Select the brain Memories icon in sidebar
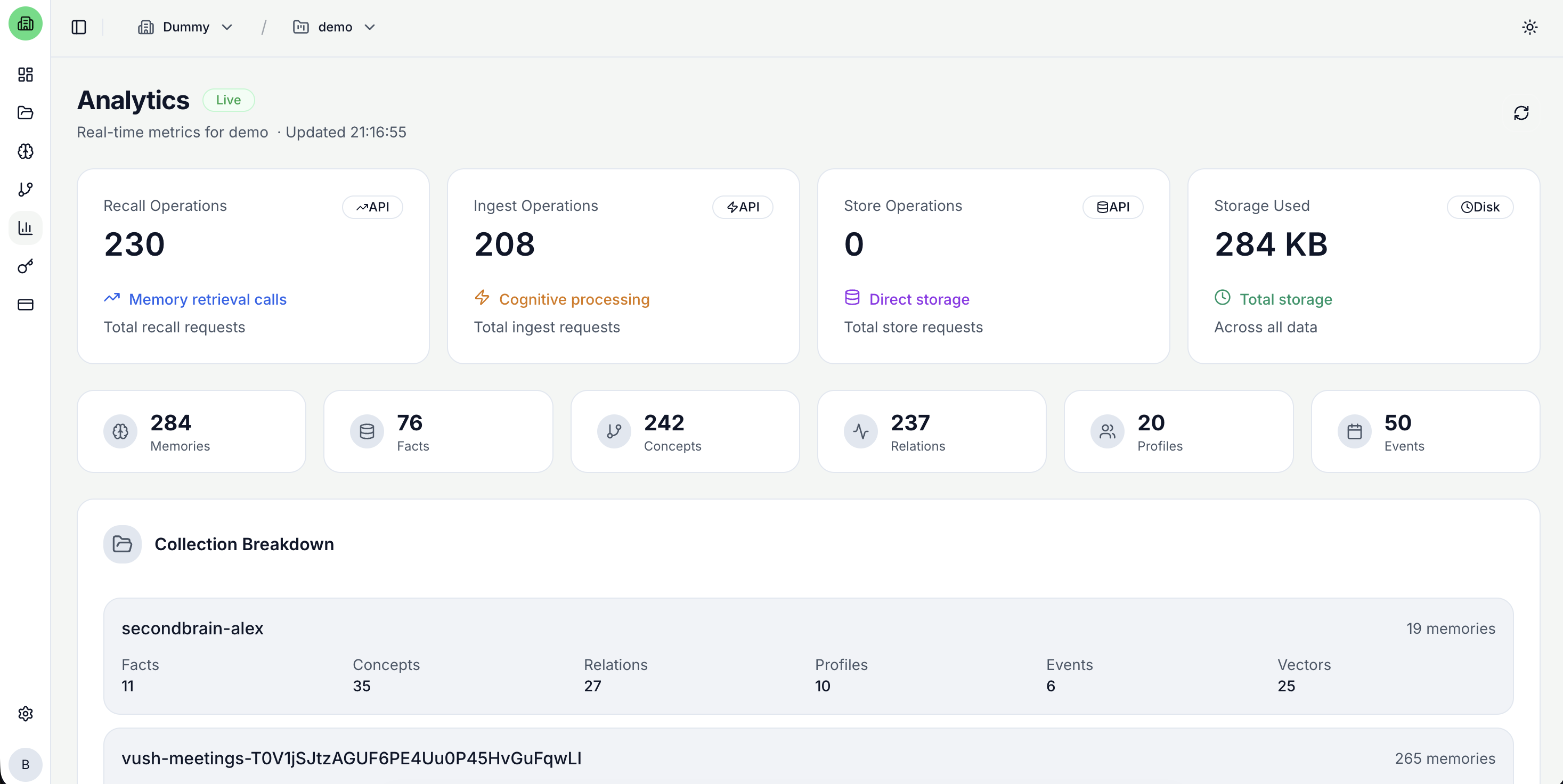Screen dimensions: 1563x784 [x=25, y=152]
